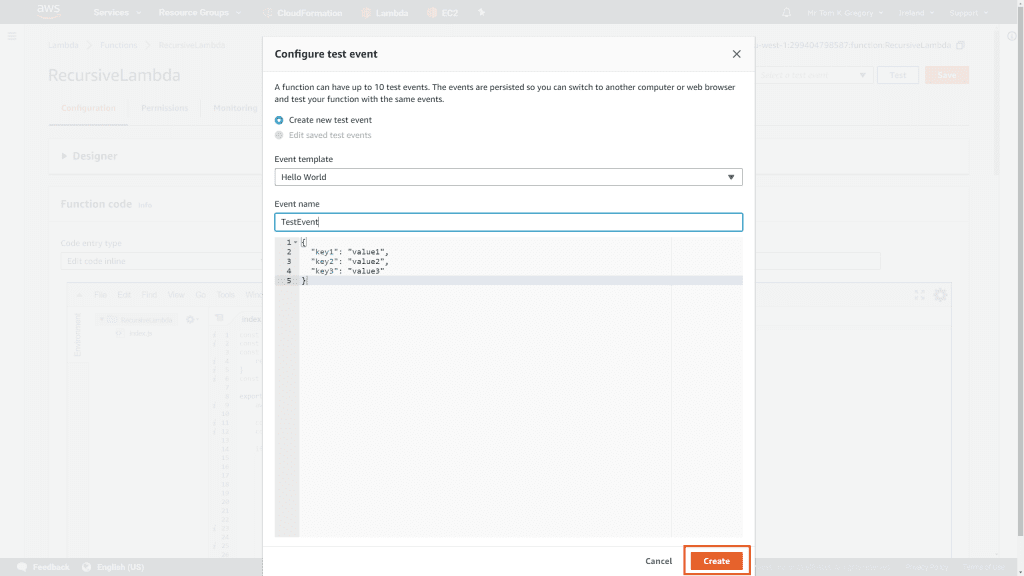This screenshot has height=576, width=1024.
Task: Expand the Services menu in navbar
Action: coord(116,13)
